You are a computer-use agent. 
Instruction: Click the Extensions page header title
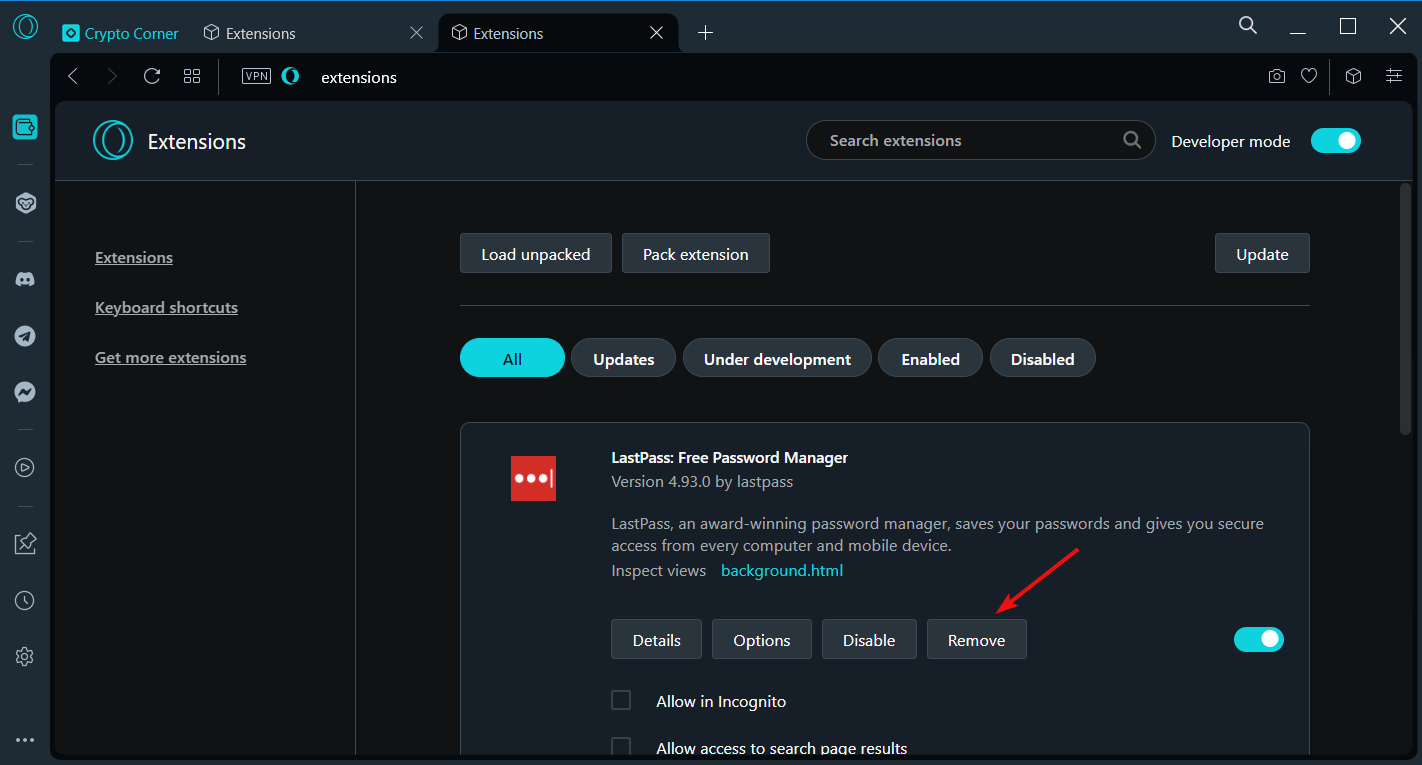click(x=197, y=141)
